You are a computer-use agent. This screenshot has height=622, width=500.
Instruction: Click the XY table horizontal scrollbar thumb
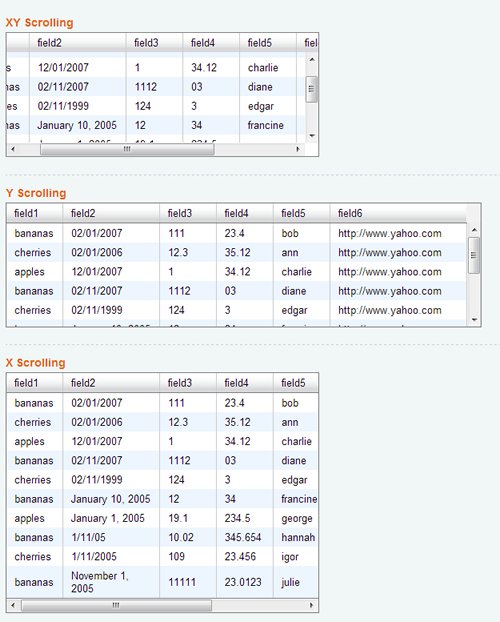(127, 149)
